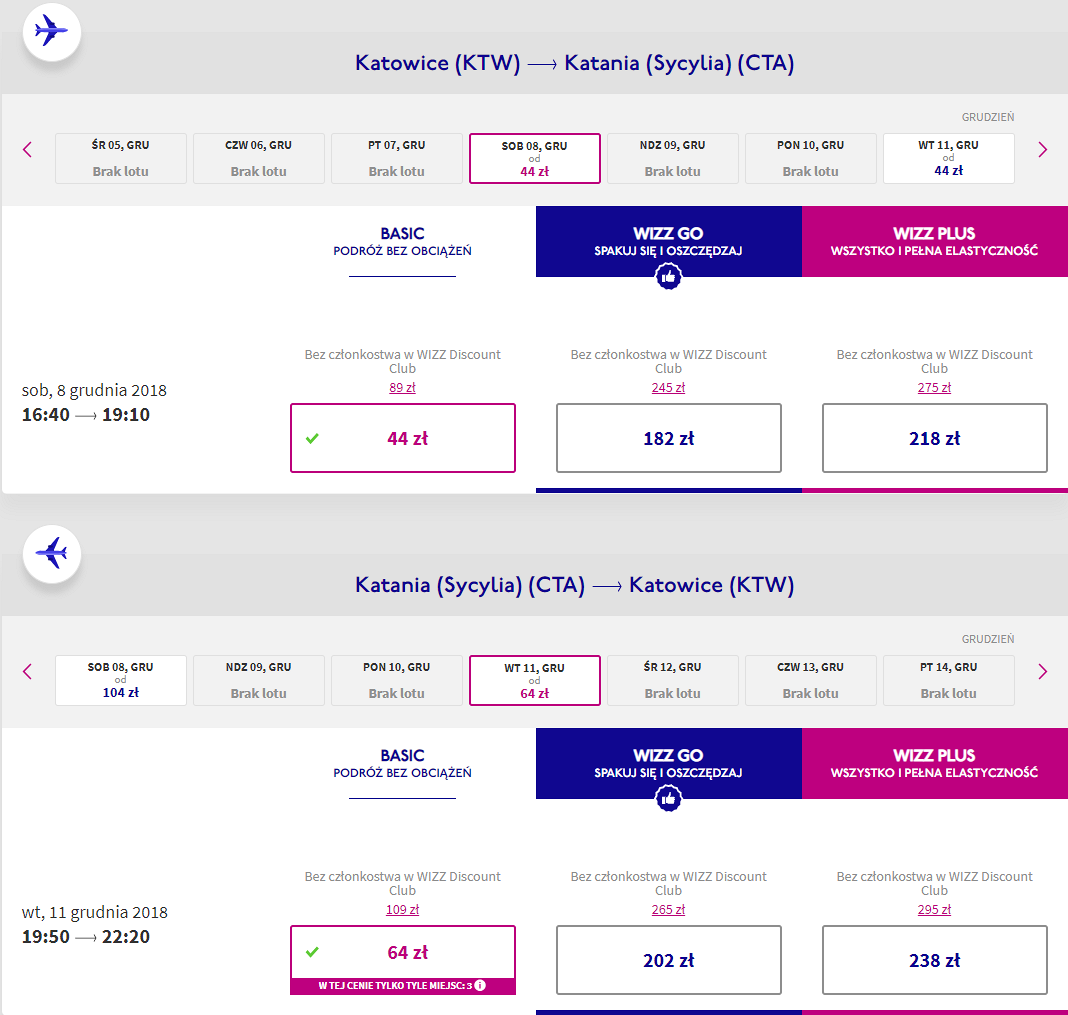
Task: Show earlier return dates with left arrow
Action: click(x=27, y=672)
